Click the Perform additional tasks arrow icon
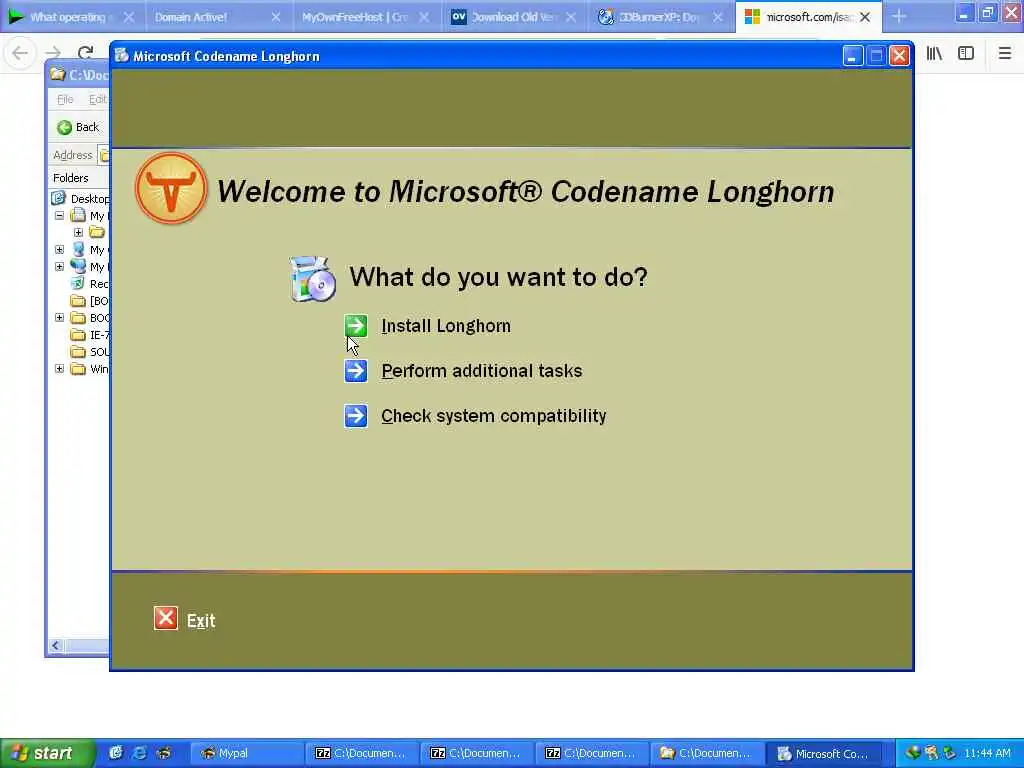 tap(356, 371)
